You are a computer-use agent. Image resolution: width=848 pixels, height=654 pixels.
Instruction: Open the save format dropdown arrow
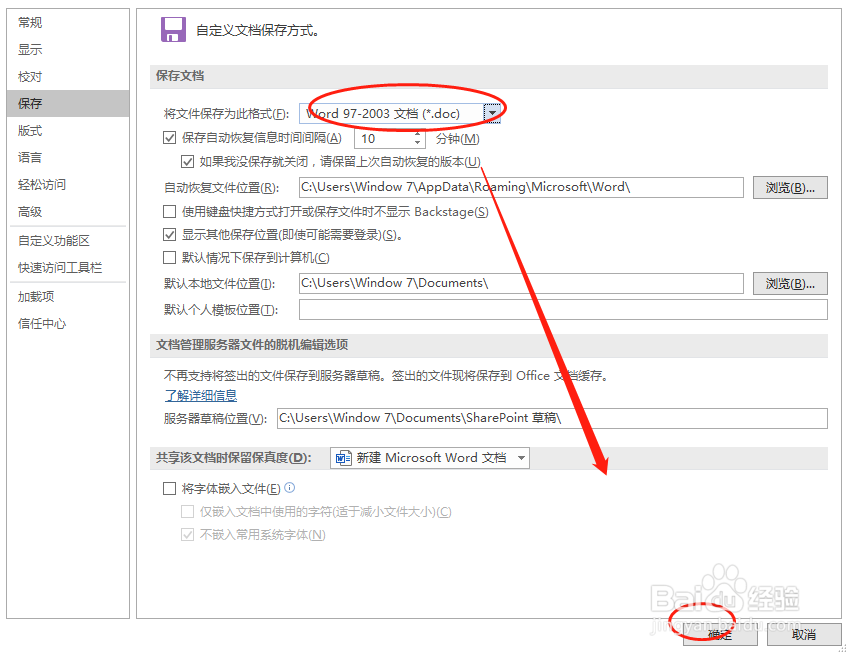coord(492,114)
